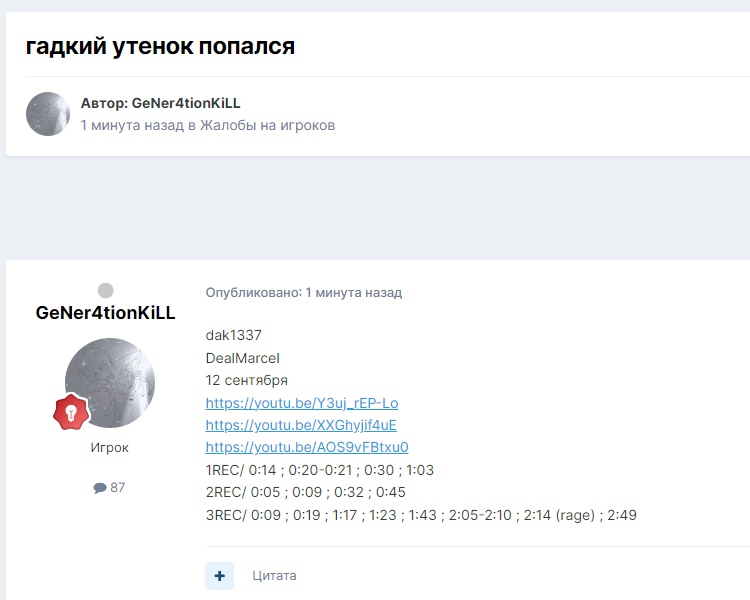Click the Опубликовано: 1 минута назад timestamp
This screenshot has height=600, width=750.
303,293
